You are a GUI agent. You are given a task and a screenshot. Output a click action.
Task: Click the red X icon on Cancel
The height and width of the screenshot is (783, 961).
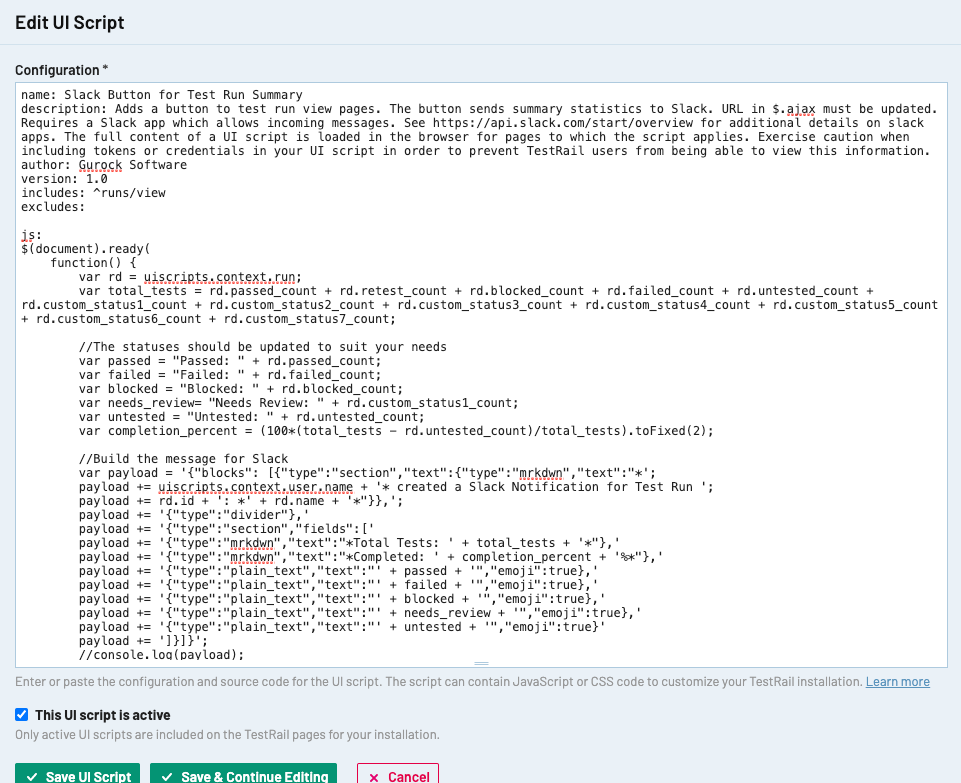(x=374, y=776)
